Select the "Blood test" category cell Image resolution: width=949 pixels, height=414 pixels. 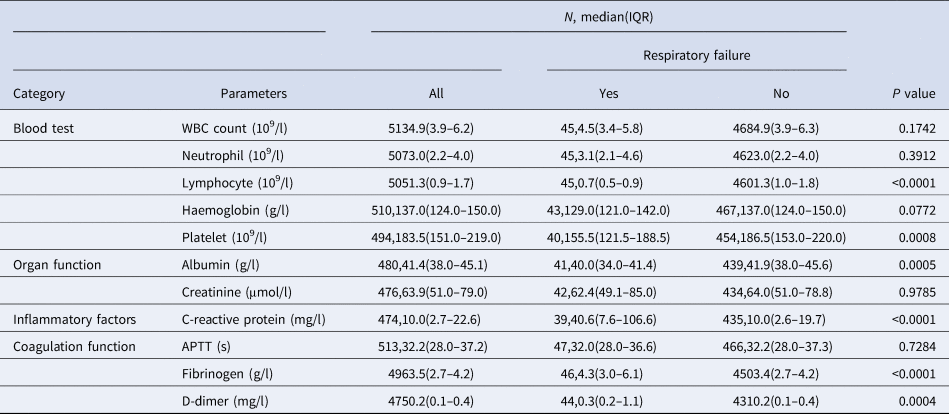[x=44, y=127]
